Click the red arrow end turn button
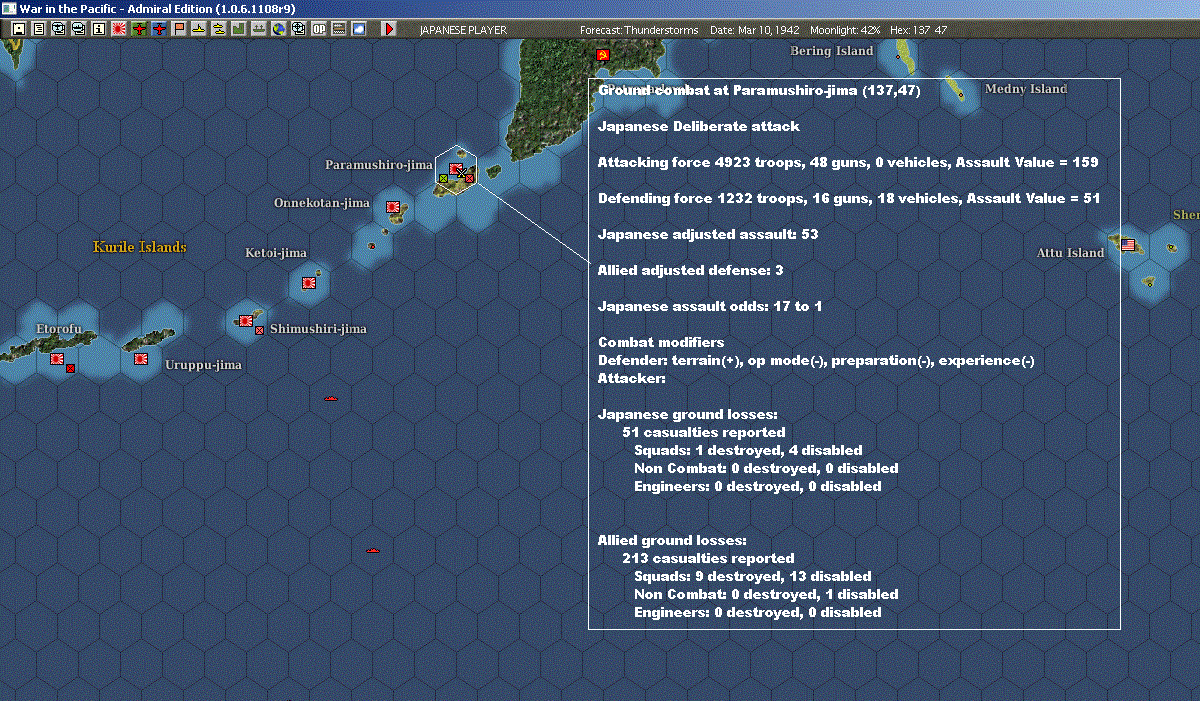This screenshot has width=1200, height=701. coord(389,29)
